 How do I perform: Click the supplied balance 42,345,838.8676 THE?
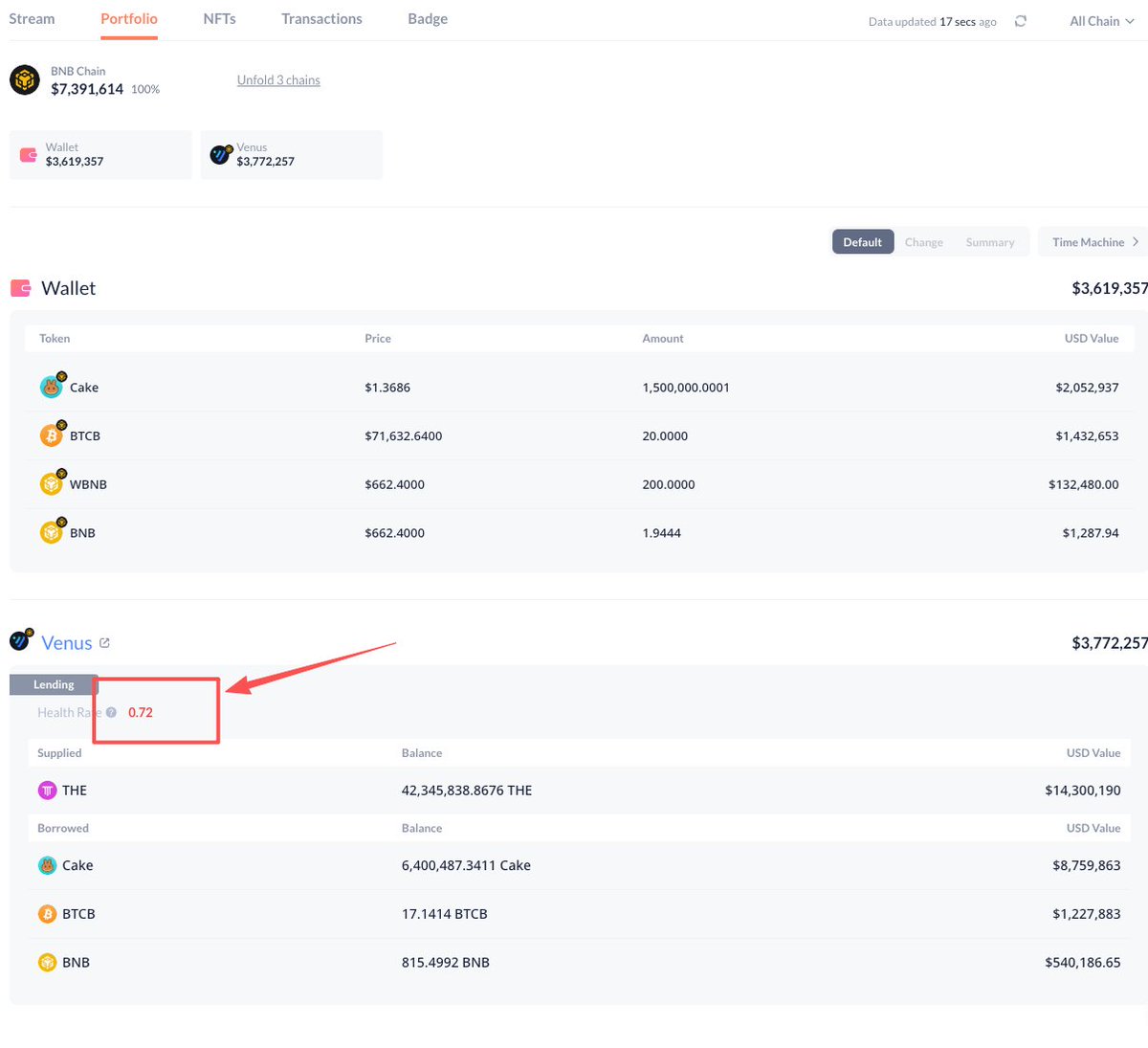[467, 791]
